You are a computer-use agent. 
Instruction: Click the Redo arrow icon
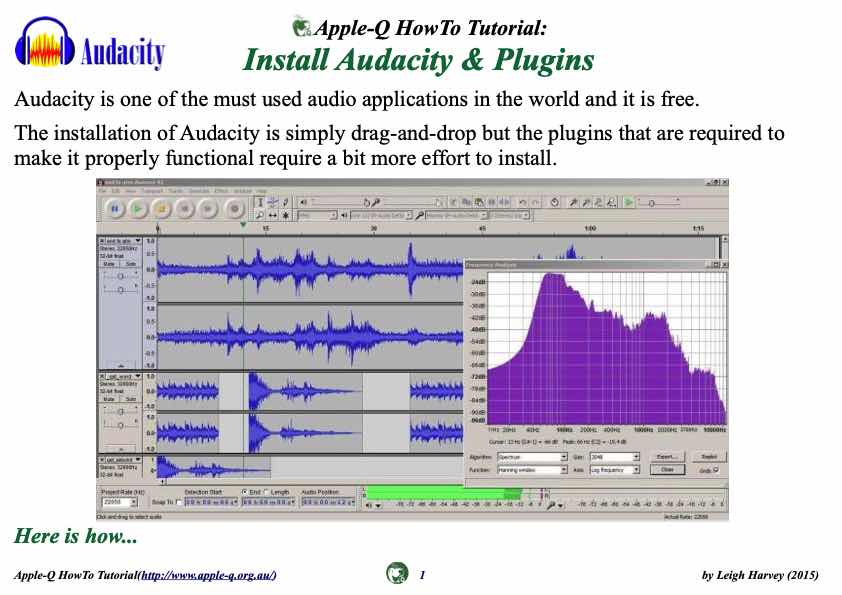[536, 202]
